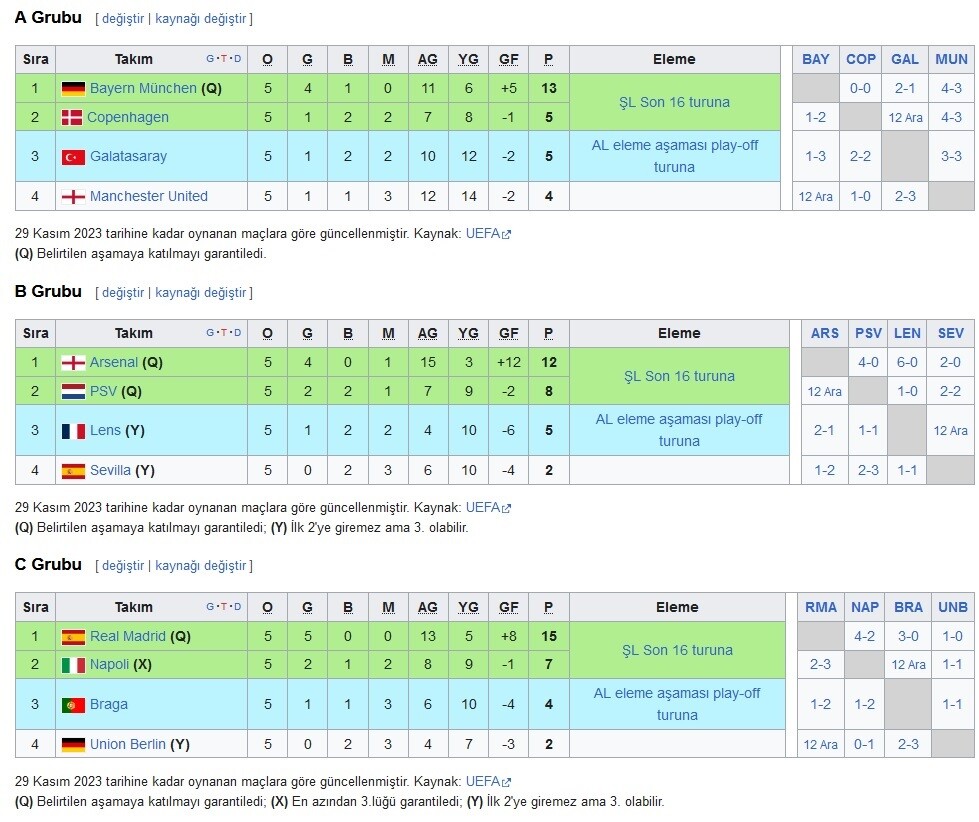Screen dimensions: 979x822
Task: Click 'değiştir' next to A Grubu heading
Action: click(x=123, y=19)
